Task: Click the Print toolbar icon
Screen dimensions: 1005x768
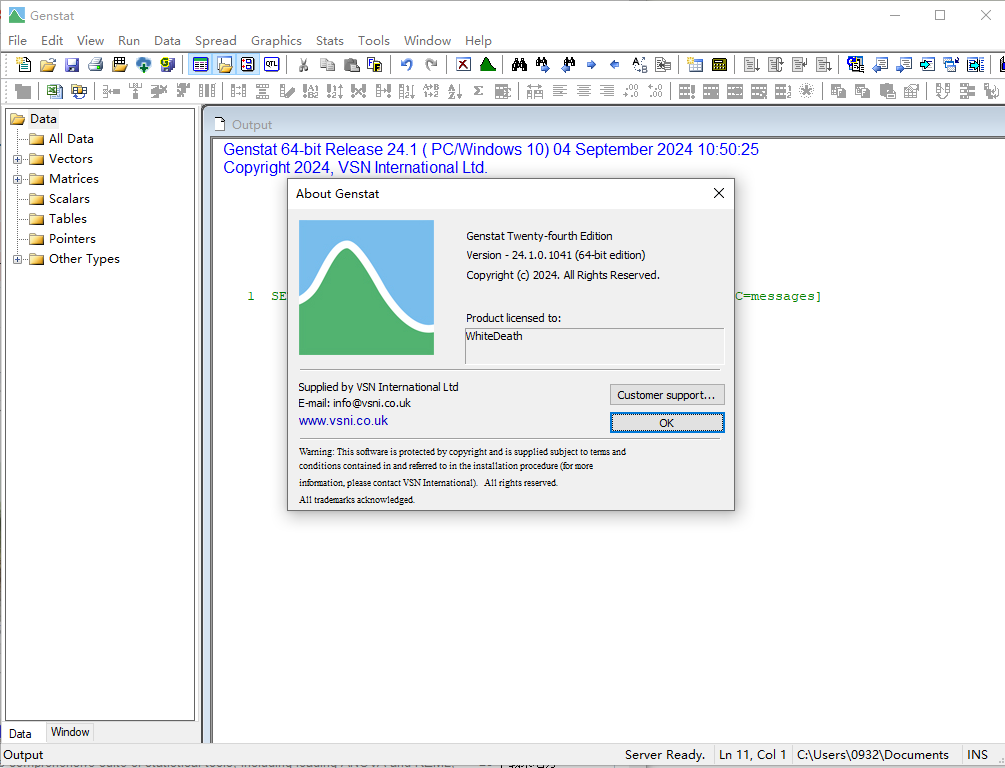Action: pyautogui.click(x=96, y=65)
